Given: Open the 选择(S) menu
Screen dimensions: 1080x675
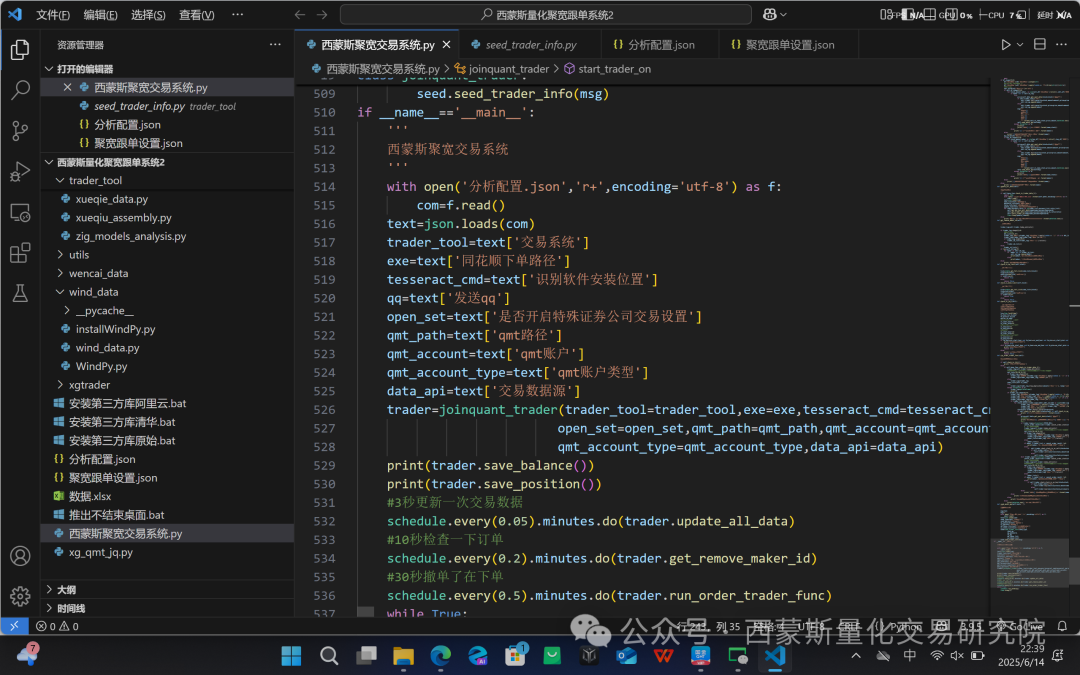Looking at the screenshot, I should coord(148,14).
